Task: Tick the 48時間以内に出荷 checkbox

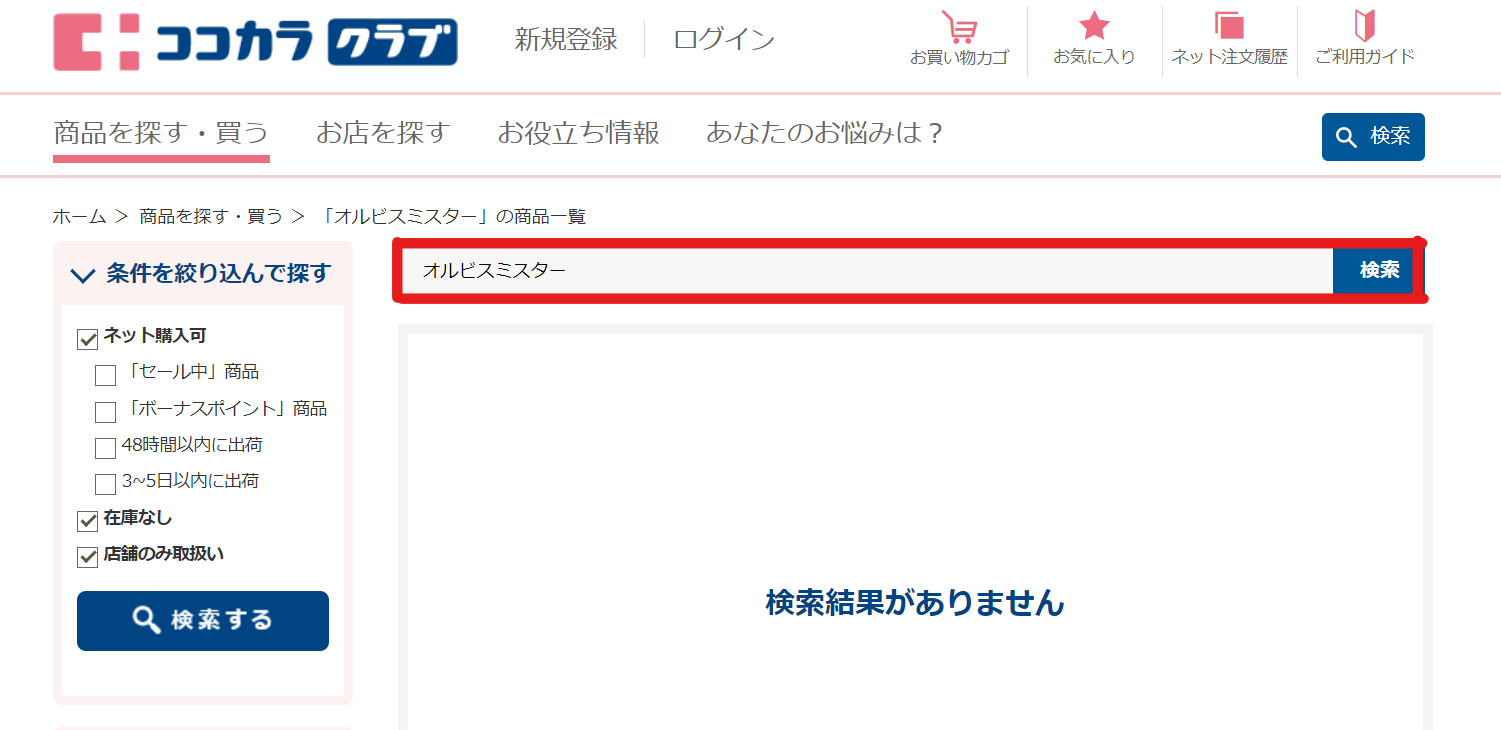Action: 105,448
